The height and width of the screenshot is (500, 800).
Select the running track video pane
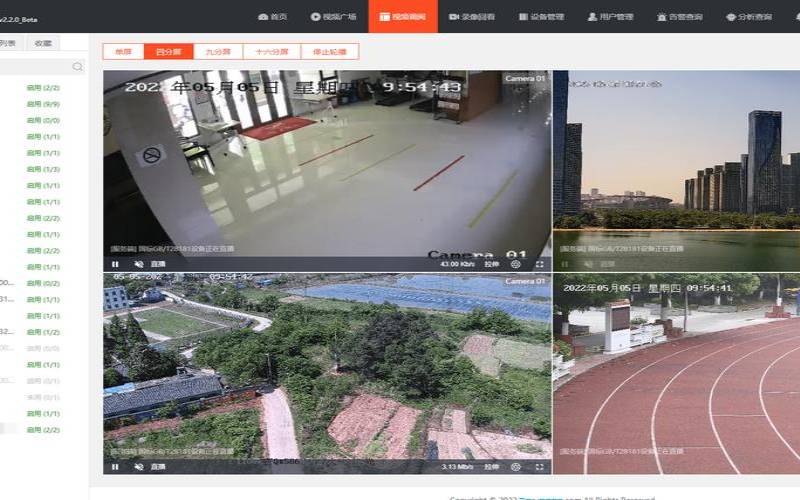click(677, 373)
